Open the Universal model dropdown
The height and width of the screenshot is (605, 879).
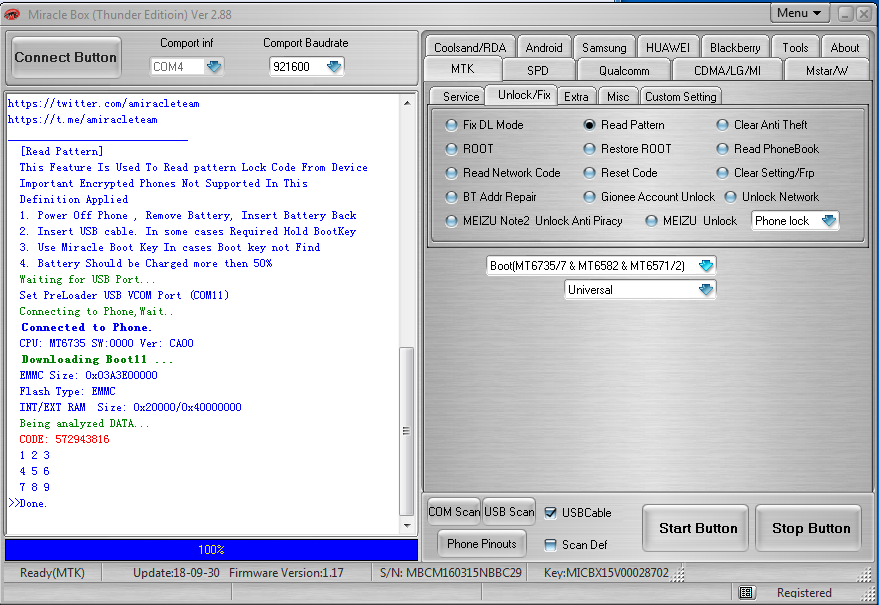(706, 290)
